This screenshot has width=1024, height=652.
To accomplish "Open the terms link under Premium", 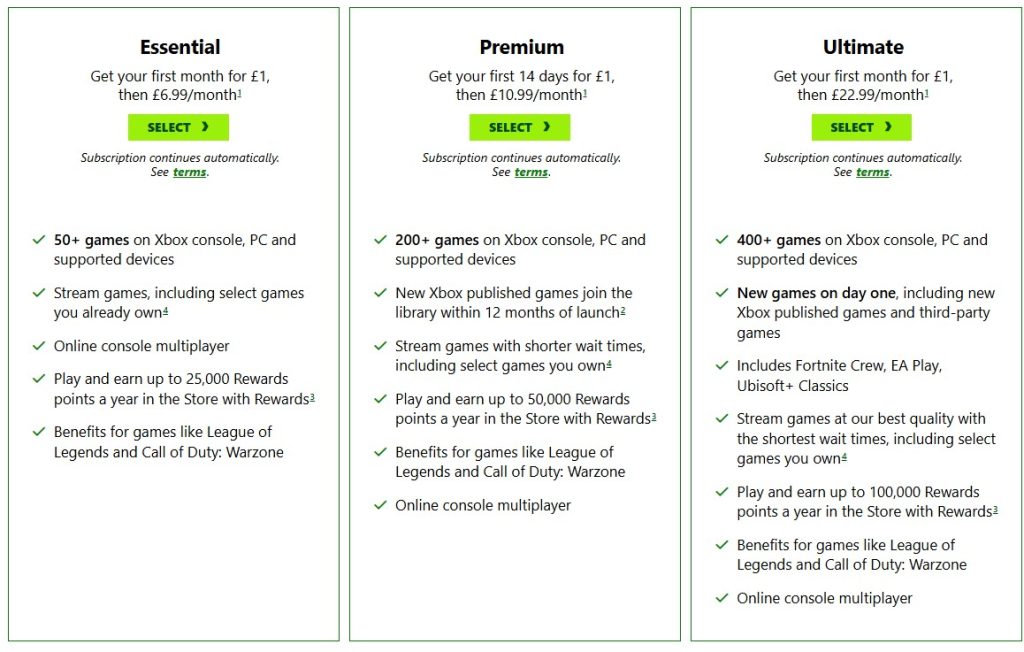I will pos(530,171).
